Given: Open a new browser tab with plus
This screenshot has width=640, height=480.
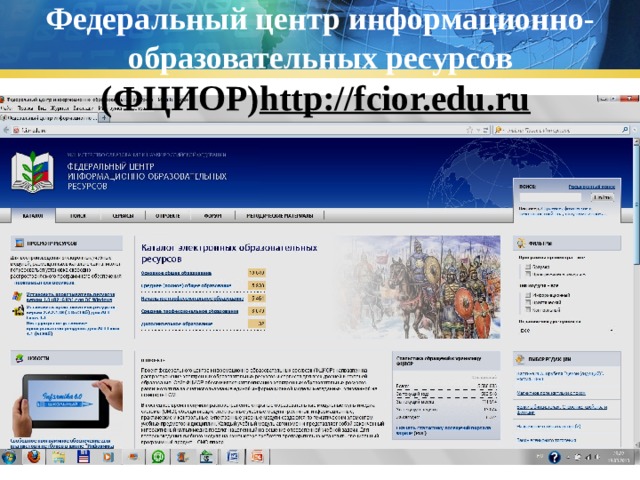Looking at the screenshot, I should coord(104,118).
